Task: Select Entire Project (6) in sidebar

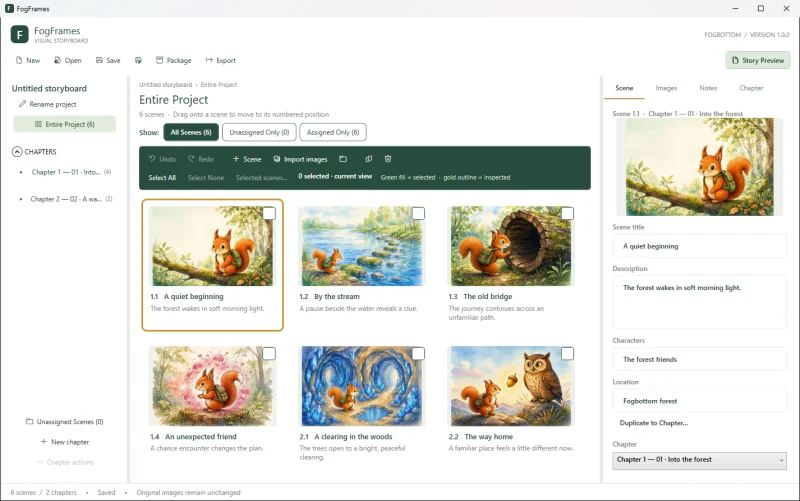Action: click(x=65, y=124)
